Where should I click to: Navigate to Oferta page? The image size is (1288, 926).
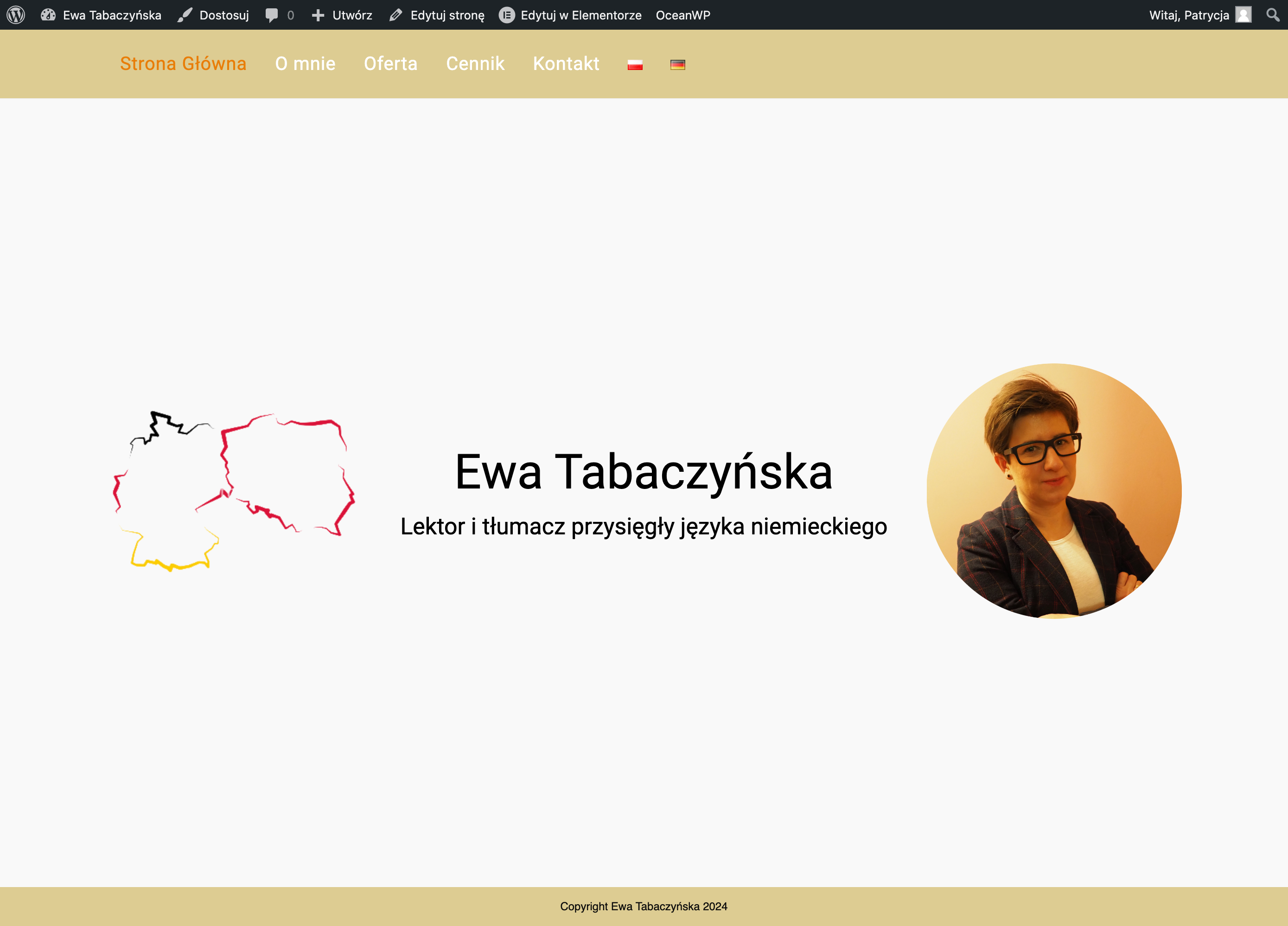pos(390,63)
